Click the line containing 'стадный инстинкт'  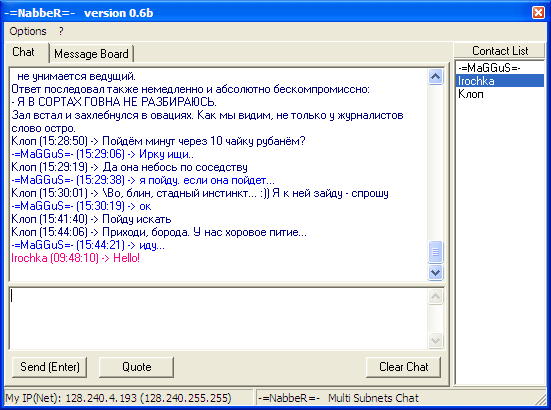[200, 193]
